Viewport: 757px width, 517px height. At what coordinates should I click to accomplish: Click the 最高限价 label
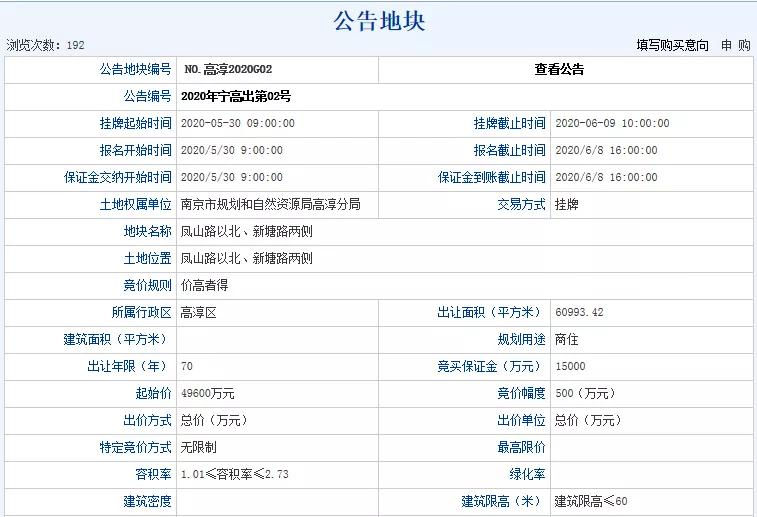[x=521, y=447]
